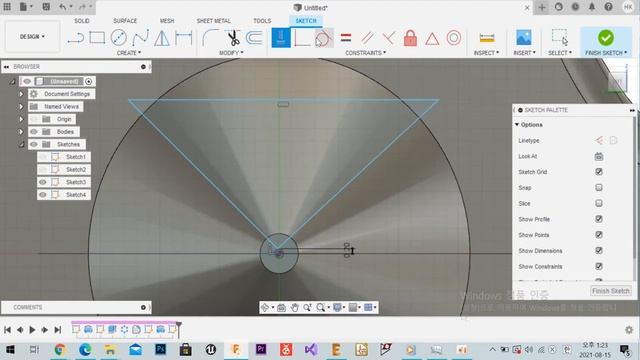Apply the Parallel constraint
640x360 pixels.
[367, 38]
